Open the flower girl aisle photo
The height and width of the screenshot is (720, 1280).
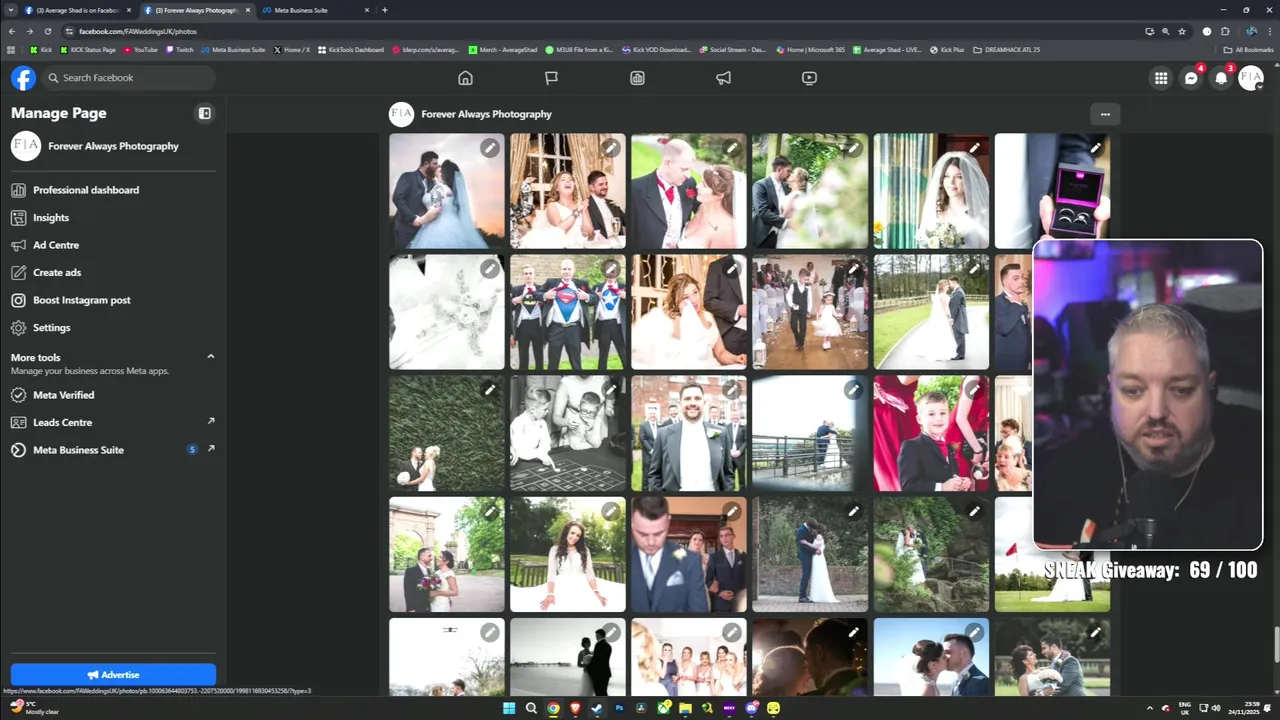[x=810, y=312]
